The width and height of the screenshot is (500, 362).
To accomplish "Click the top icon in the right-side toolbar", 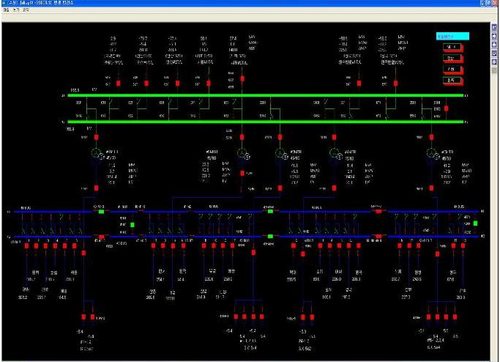I will click(x=495, y=27).
